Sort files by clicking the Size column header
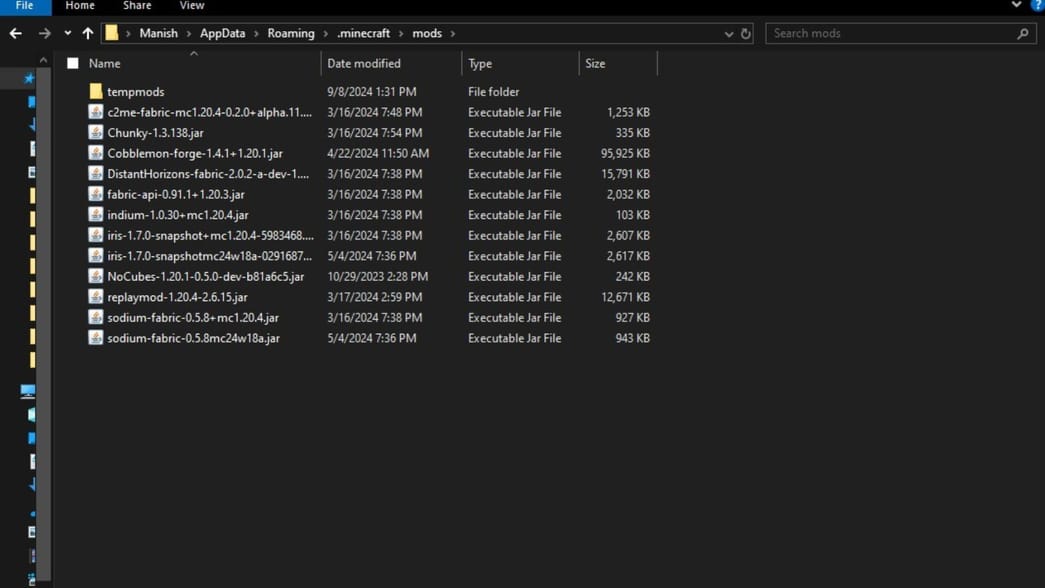1045x588 pixels. 594,62
